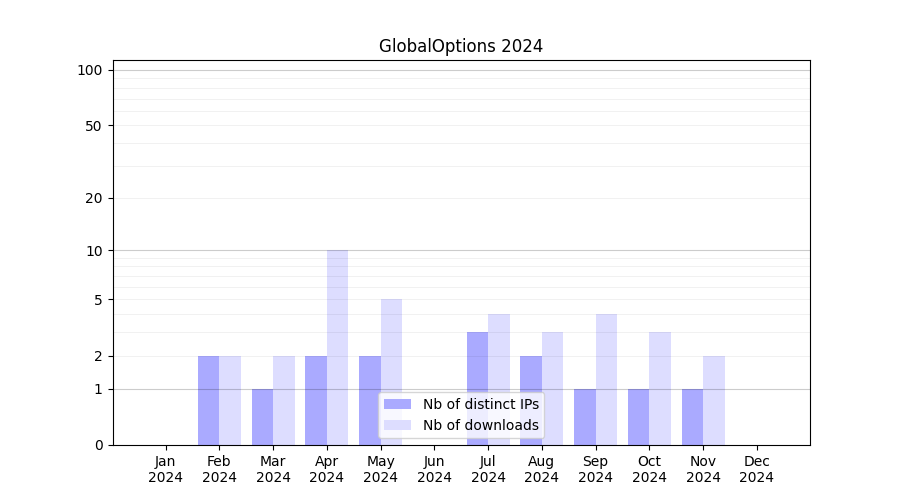
Task: Click the 20 y-axis tick label
Action: (94, 198)
